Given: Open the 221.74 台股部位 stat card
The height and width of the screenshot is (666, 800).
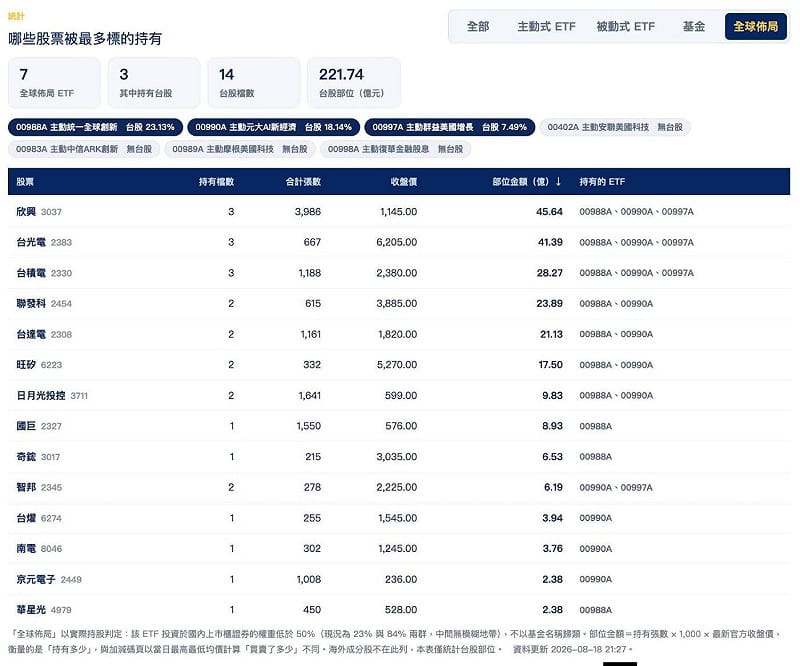Looking at the screenshot, I should [354, 83].
